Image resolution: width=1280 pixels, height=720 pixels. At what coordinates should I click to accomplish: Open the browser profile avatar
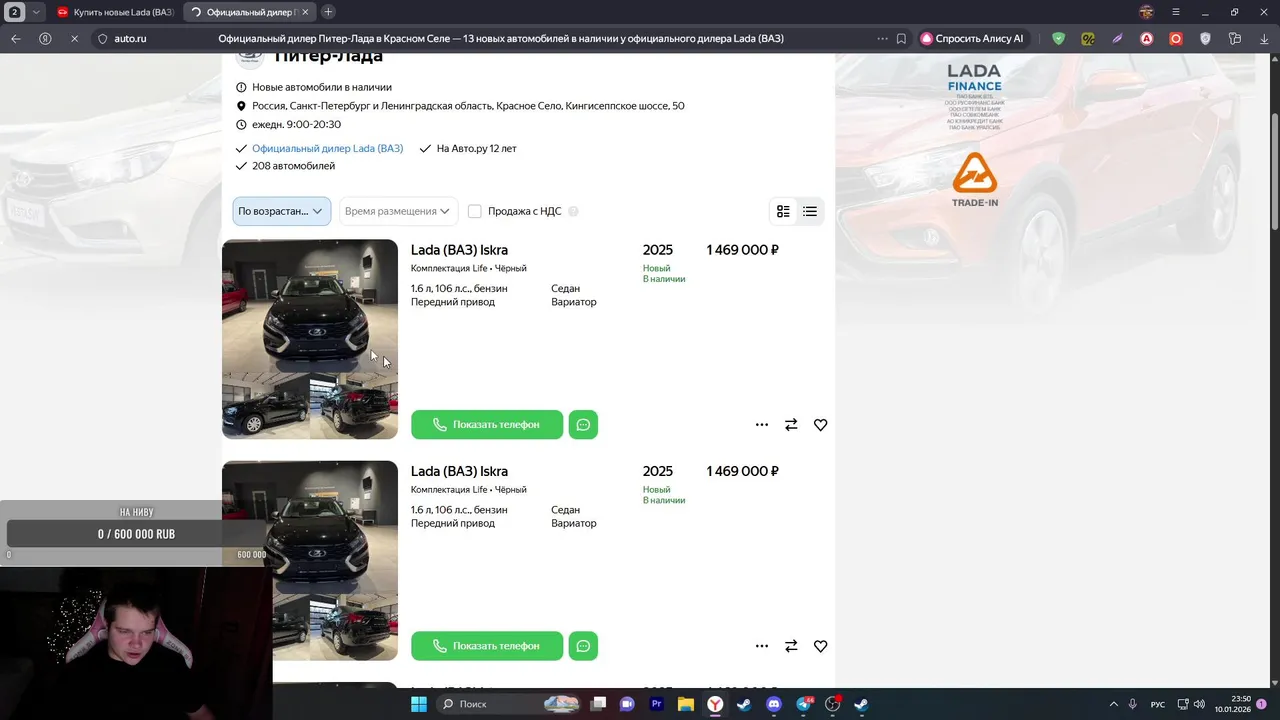[x=1147, y=12]
